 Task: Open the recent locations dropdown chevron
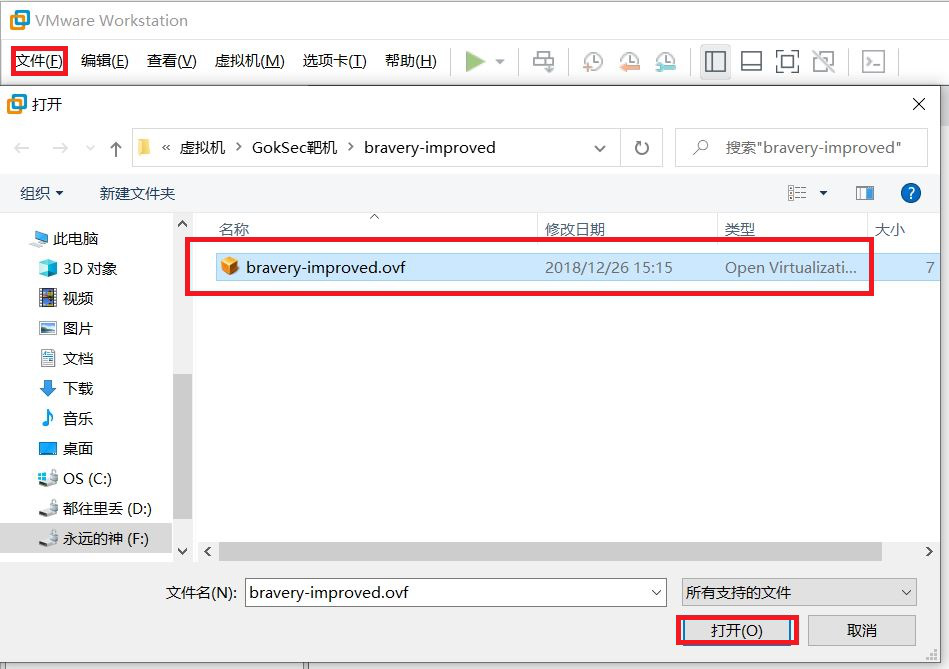pyautogui.click(x=90, y=148)
